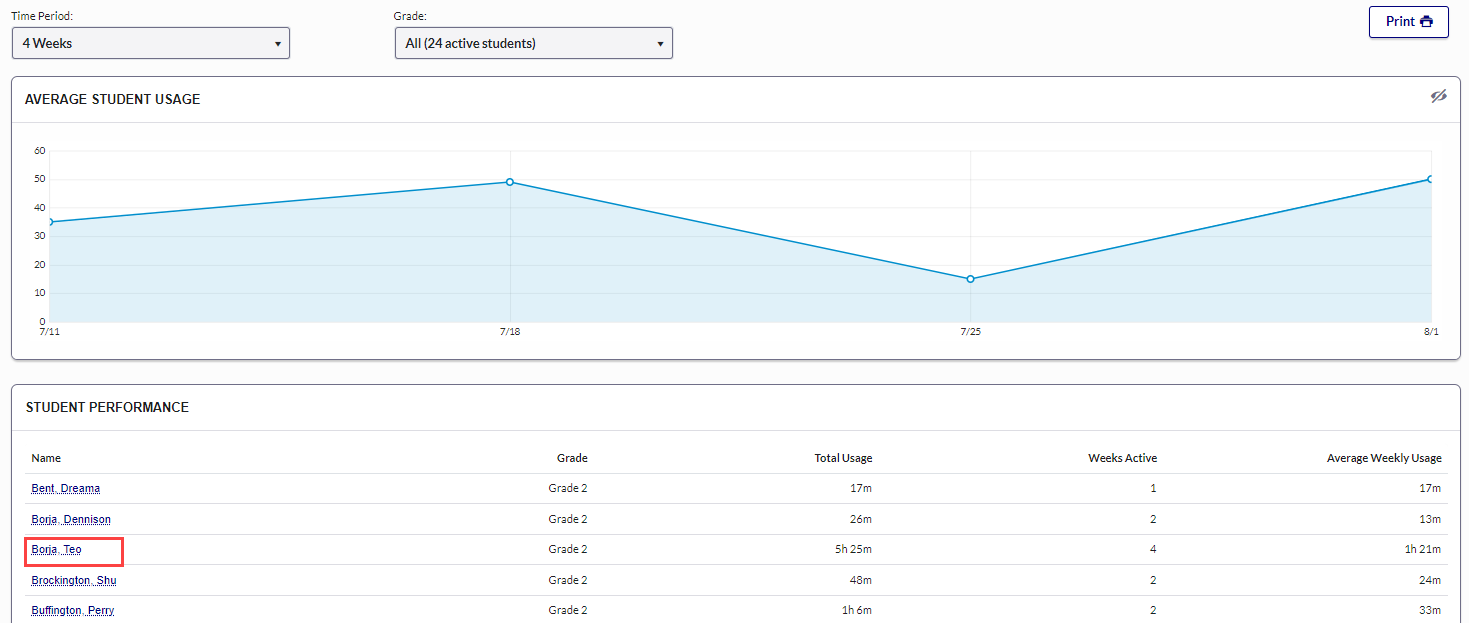
Task: Open Brockington, Shu's student report
Action: click(x=73, y=581)
